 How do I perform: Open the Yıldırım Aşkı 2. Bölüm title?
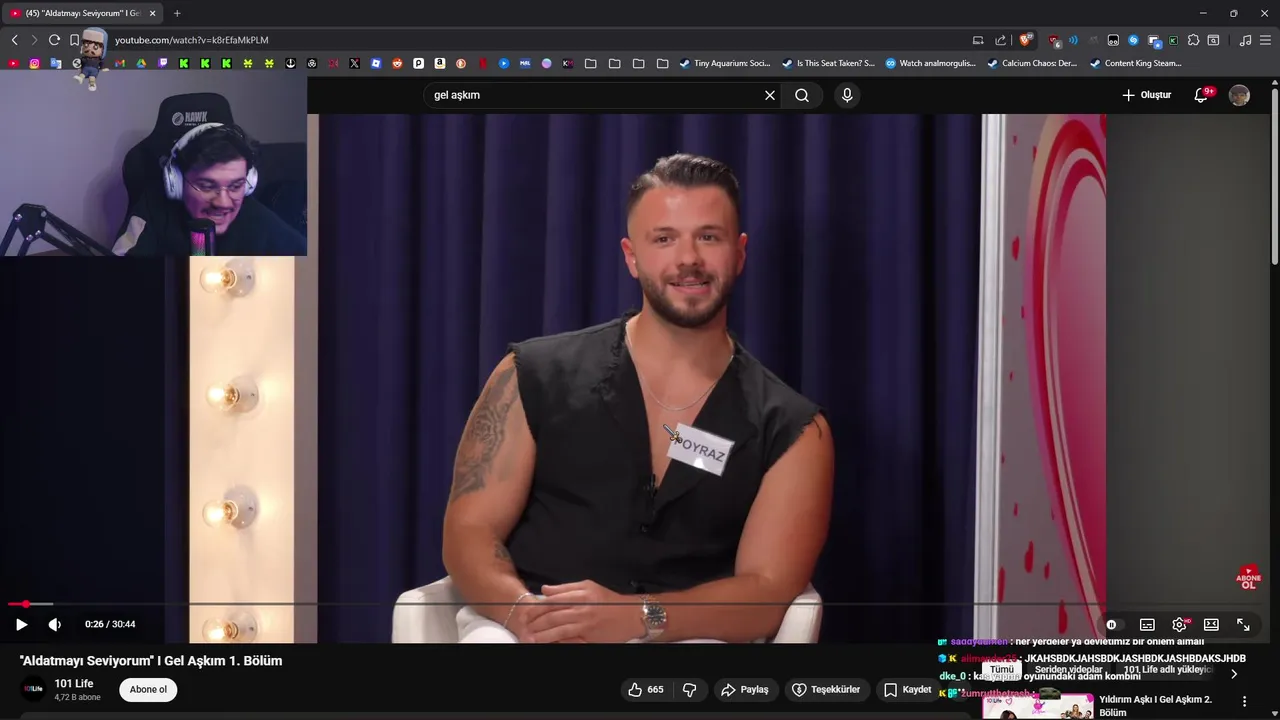(x=1155, y=706)
